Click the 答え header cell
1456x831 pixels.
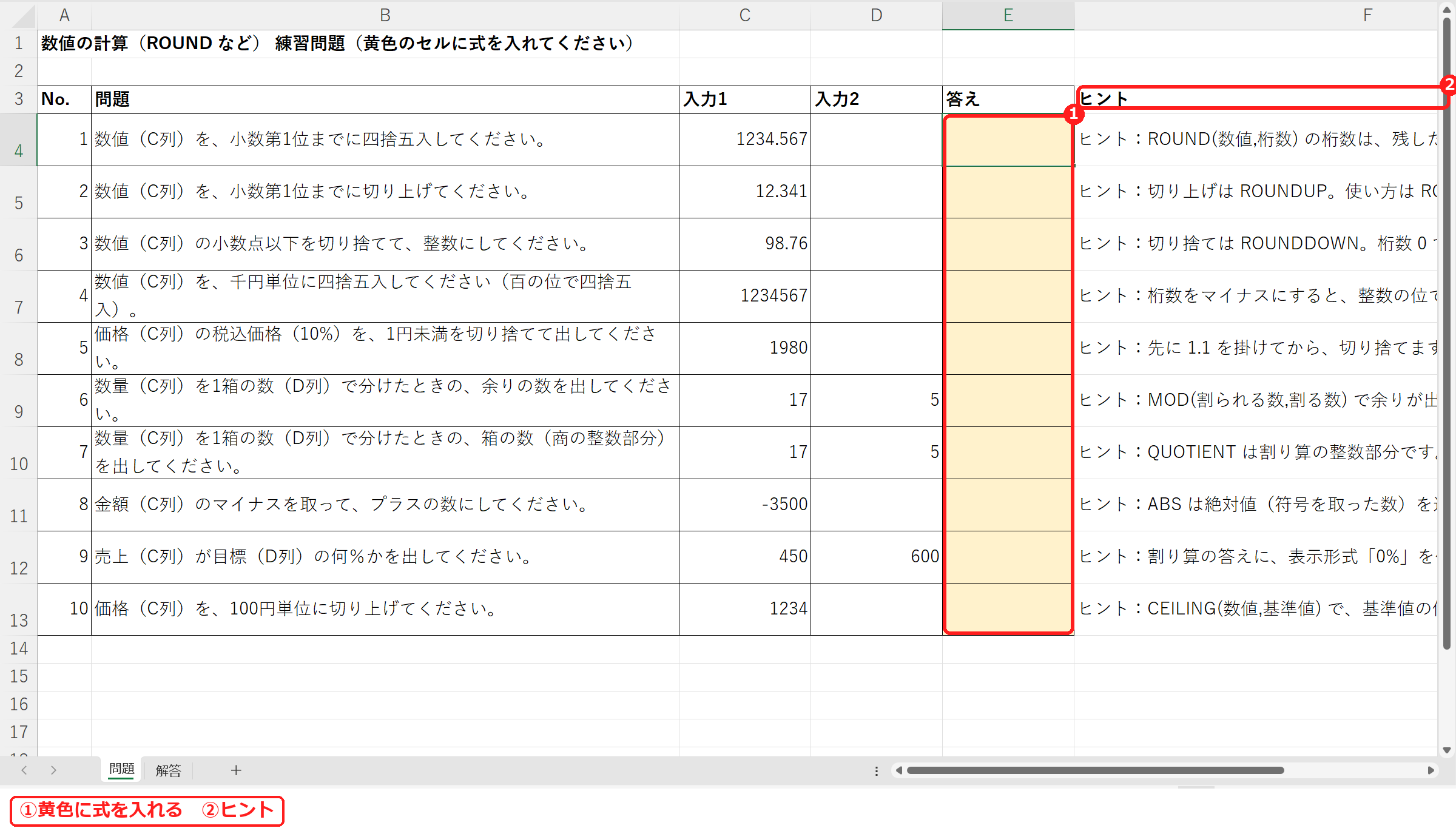click(1008, 99)
